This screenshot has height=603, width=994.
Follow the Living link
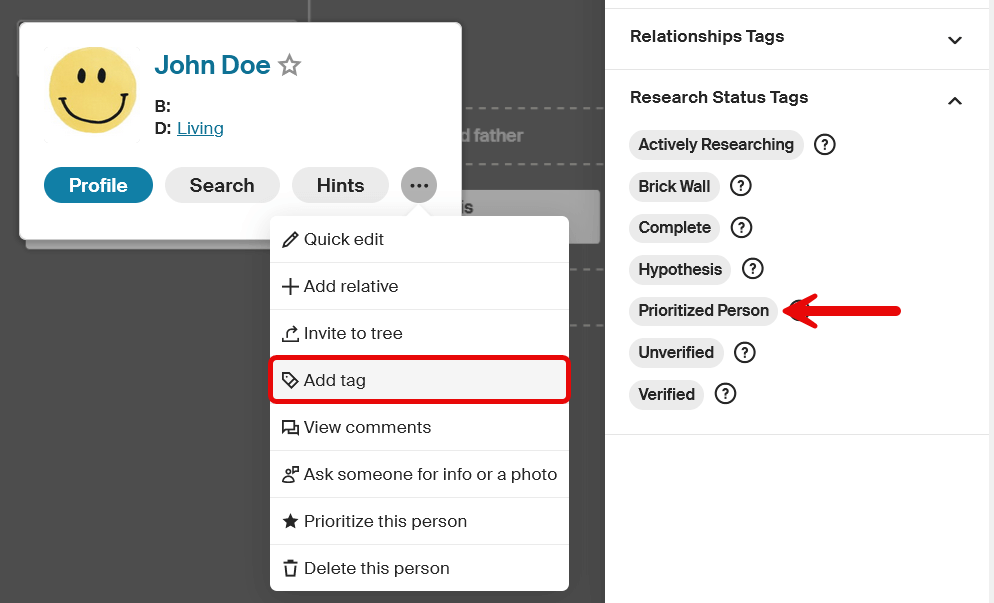tap(200, 128)
